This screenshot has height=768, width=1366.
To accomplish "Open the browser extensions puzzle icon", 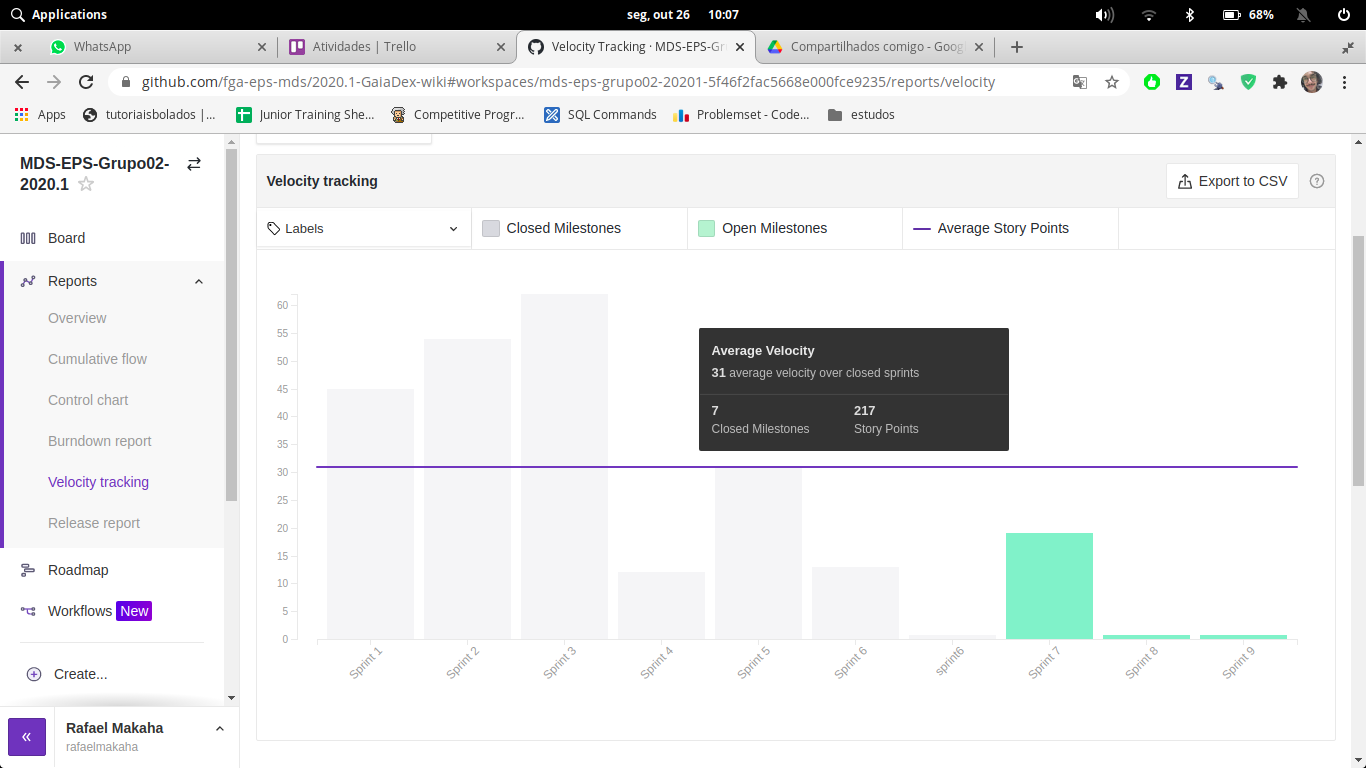I will tap(1280, 82).
